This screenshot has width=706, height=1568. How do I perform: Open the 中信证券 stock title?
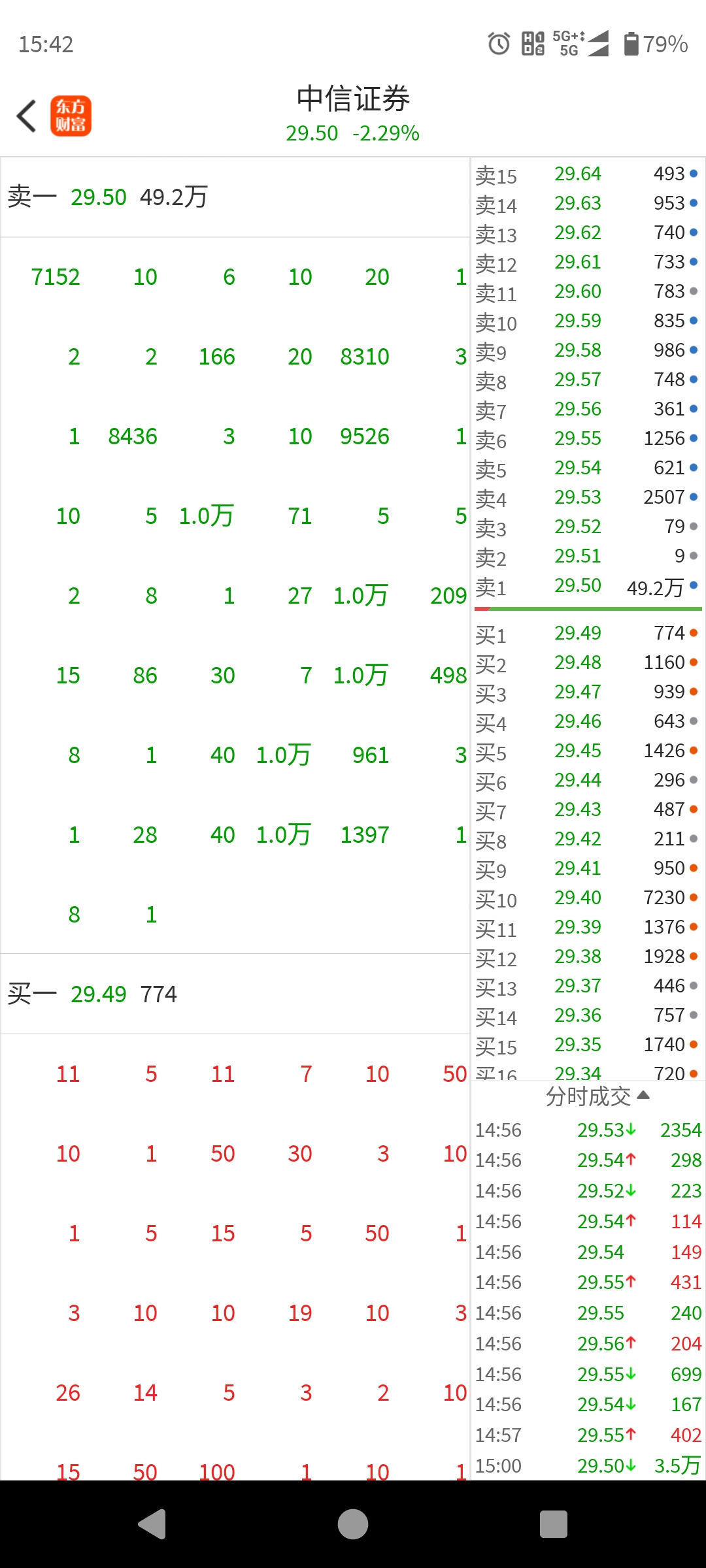tap(353, 99)
